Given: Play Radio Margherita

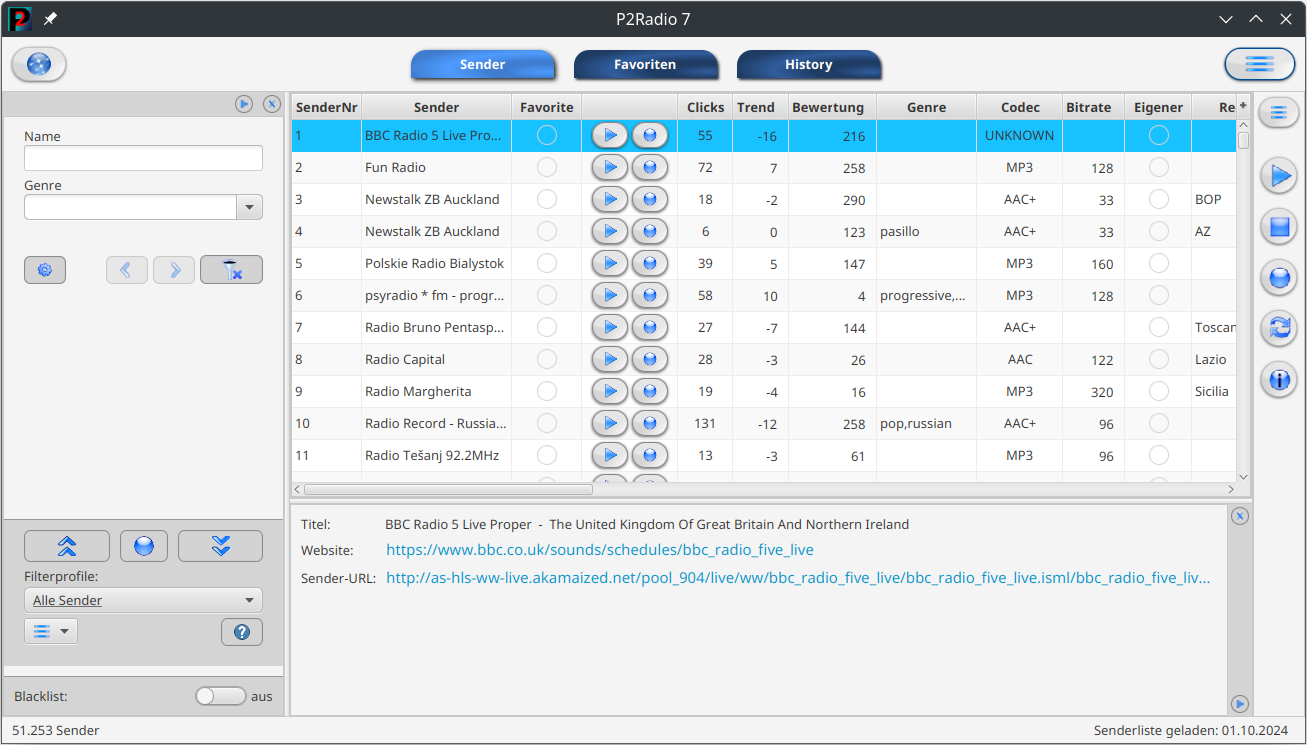Looking at the screenshot, I should click(610, 391).
